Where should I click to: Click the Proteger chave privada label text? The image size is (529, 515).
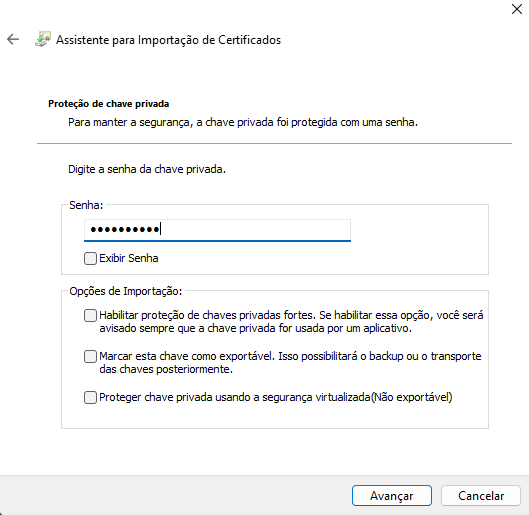(276, 397)
